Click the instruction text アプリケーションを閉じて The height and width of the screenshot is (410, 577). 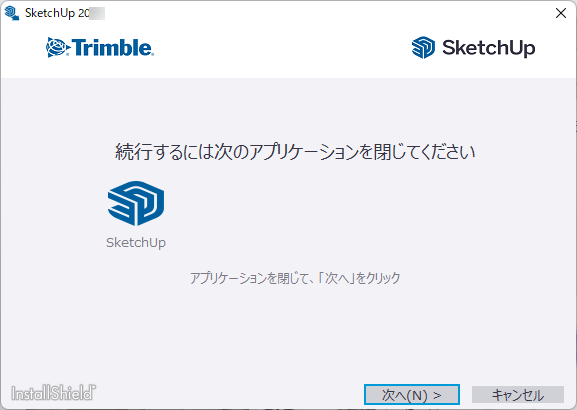click(245, 278)
